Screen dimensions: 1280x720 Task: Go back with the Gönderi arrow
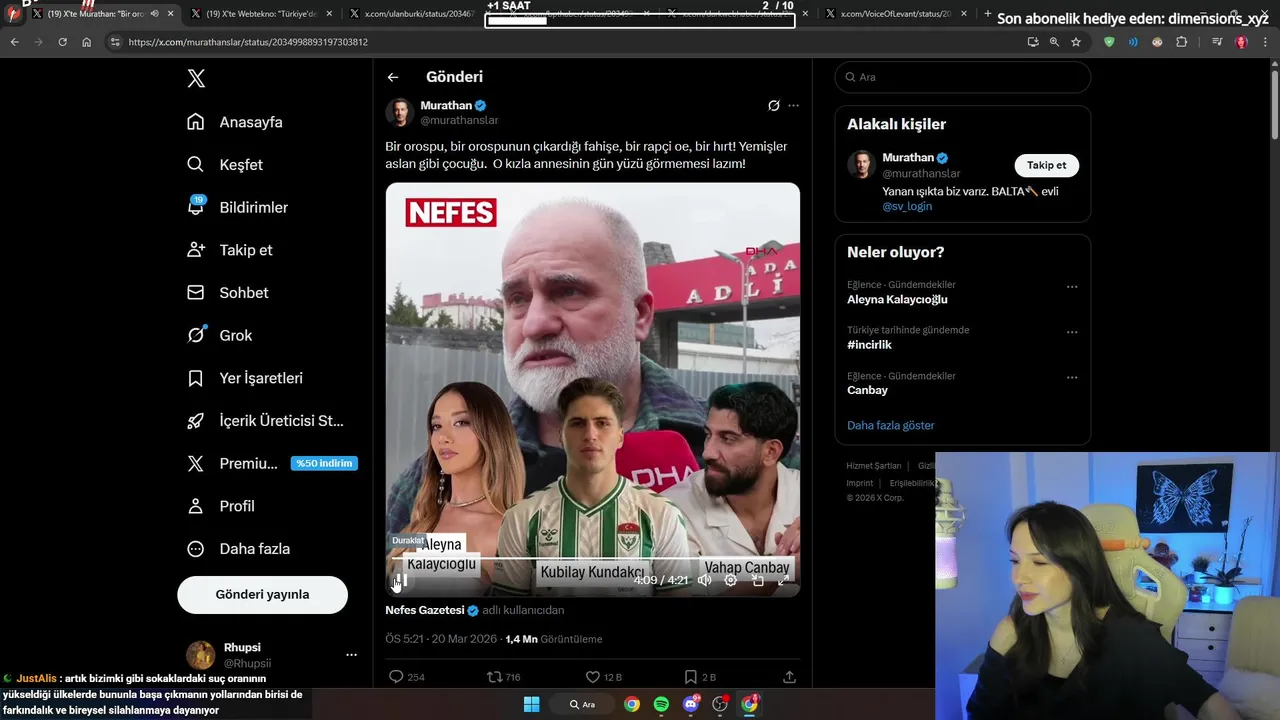(x=393, y=77)
